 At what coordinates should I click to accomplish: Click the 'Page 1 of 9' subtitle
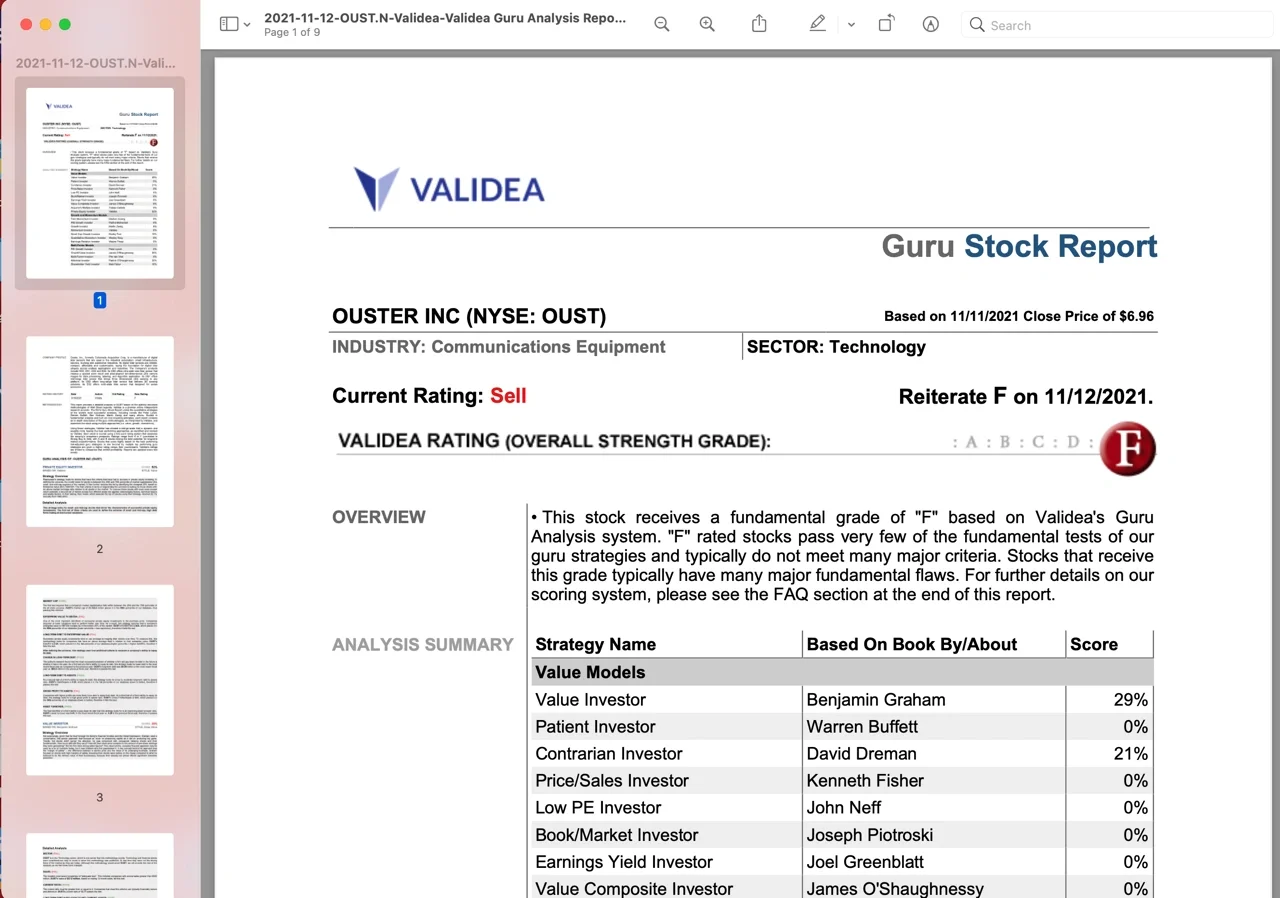click(x=292, y=33)
